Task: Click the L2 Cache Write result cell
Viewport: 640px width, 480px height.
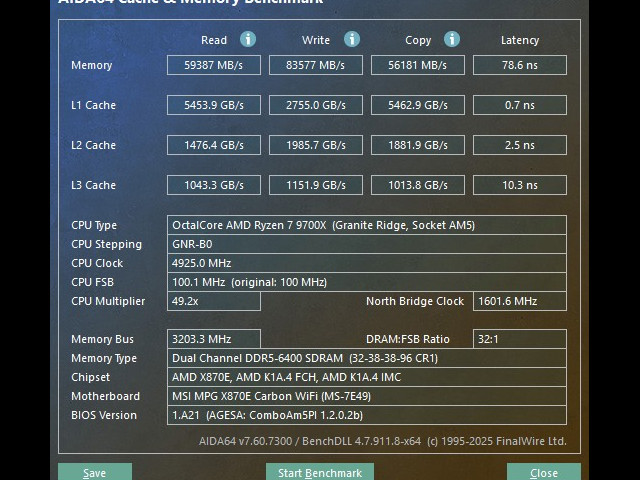Action: point(316,145)
